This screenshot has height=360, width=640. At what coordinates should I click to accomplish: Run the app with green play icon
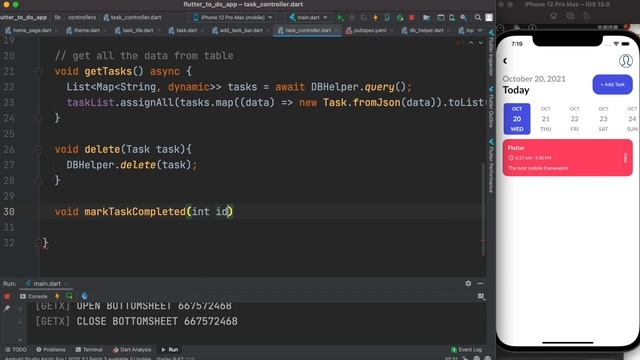340,18
